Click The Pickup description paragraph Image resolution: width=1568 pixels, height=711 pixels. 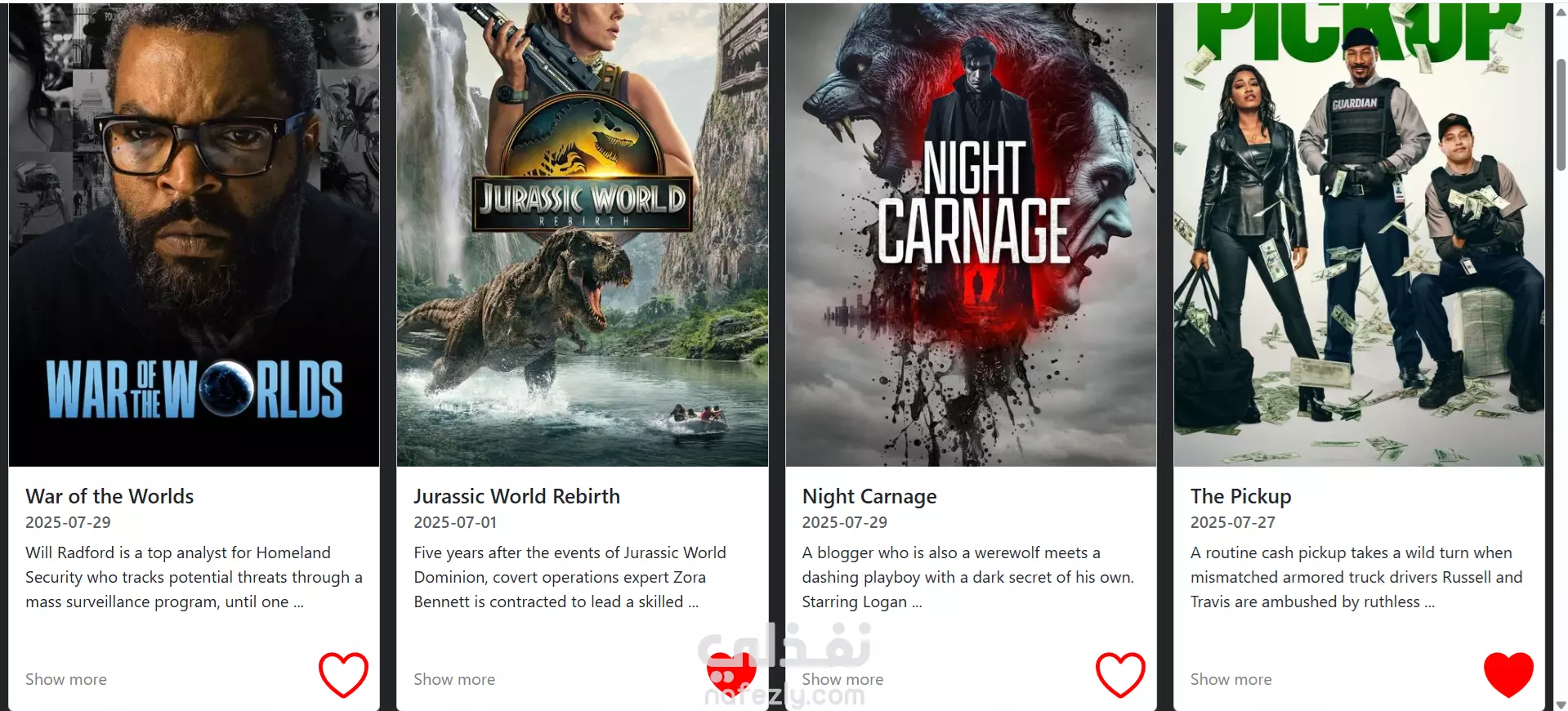(x=1356, y=577)
